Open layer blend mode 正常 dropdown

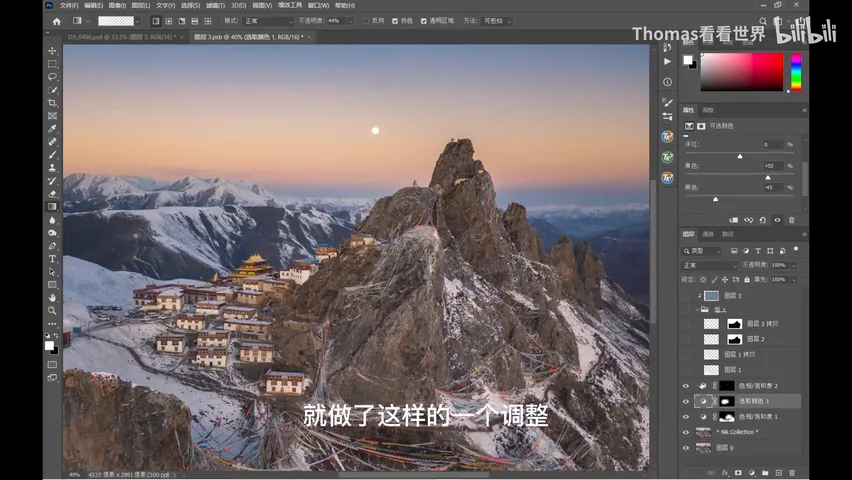coord(710,265)
